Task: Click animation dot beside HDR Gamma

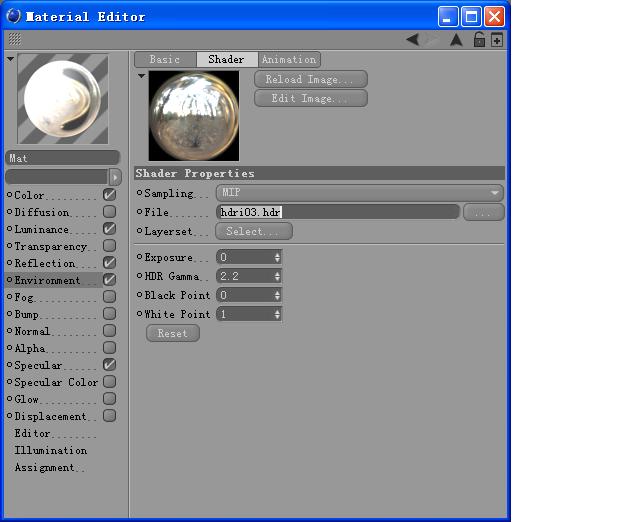Action: point(140,275)
